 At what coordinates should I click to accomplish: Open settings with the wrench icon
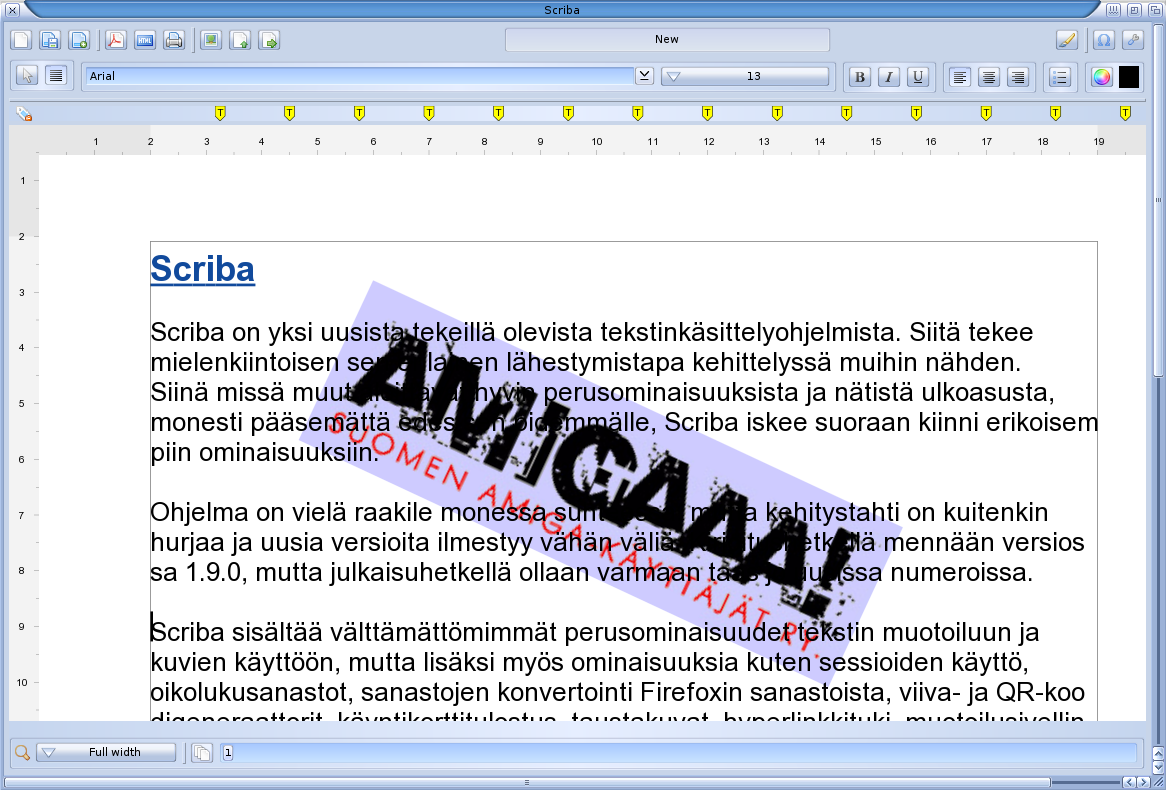click(x=1133, y=40)
